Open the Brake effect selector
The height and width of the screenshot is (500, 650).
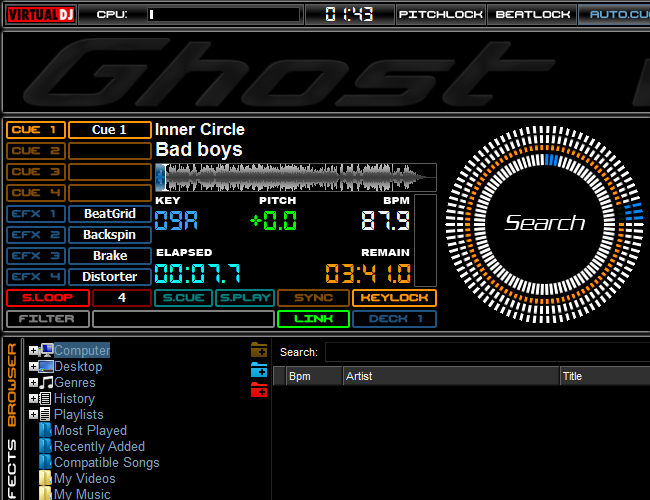click(x=110, y=256)
